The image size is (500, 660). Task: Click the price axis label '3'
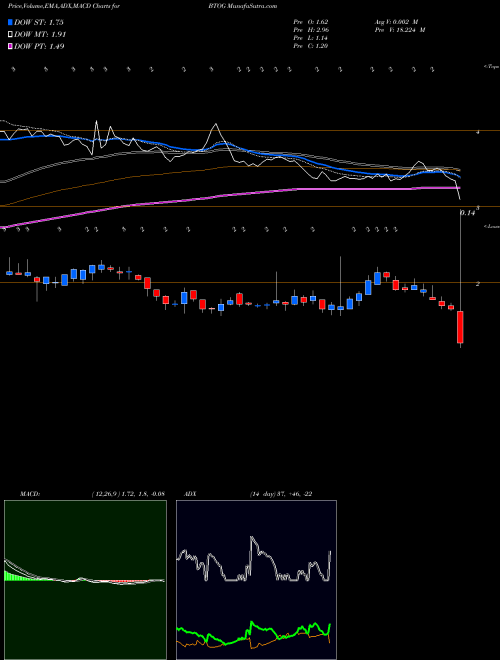click(x=478, y=208)
